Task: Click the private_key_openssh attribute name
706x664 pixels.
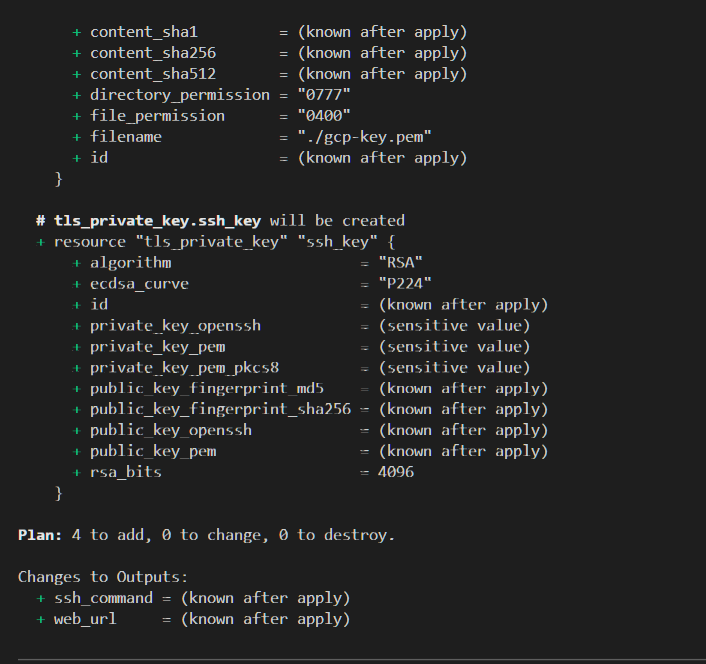Action: [x=175, y=326]
